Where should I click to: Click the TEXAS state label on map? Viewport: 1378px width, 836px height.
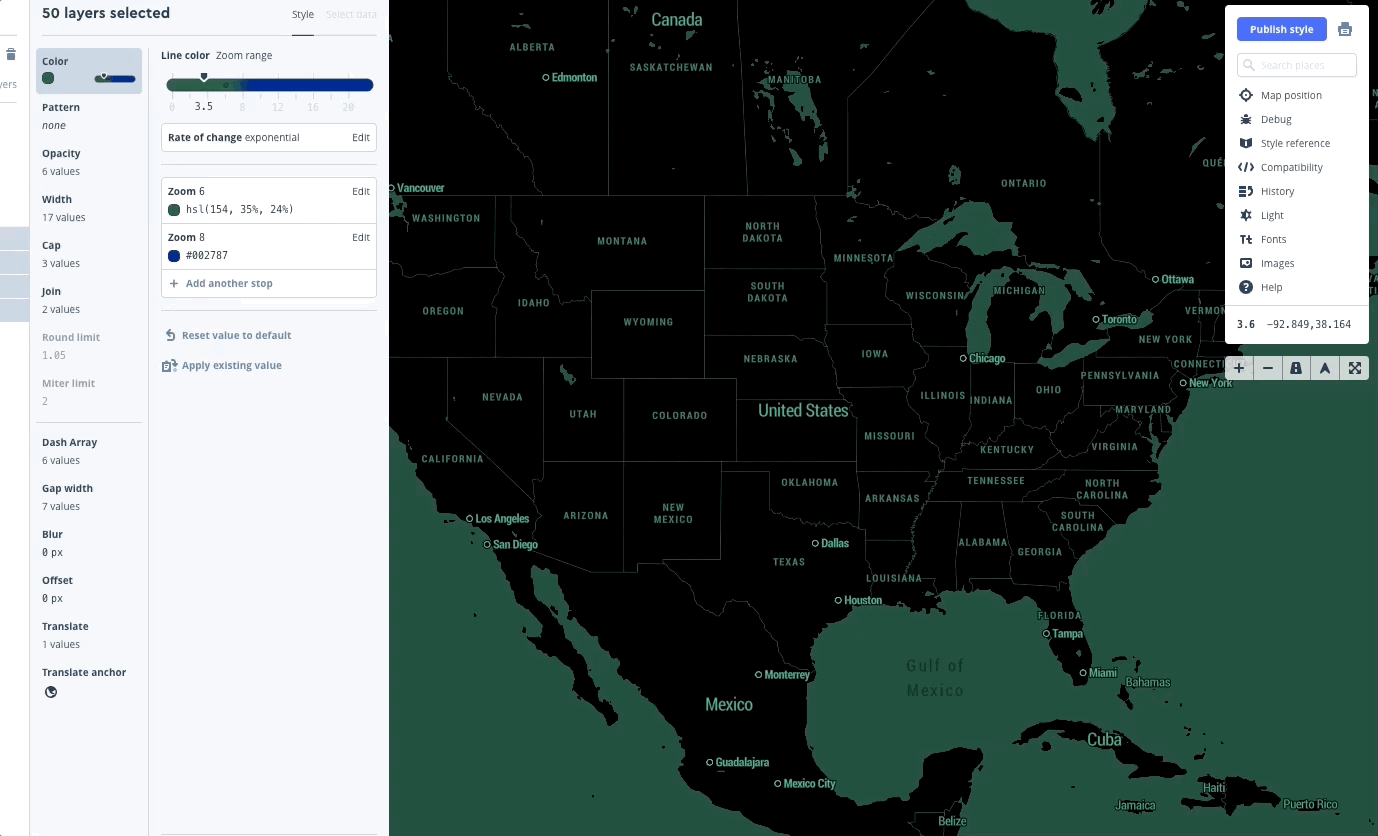tap(789, 562)
